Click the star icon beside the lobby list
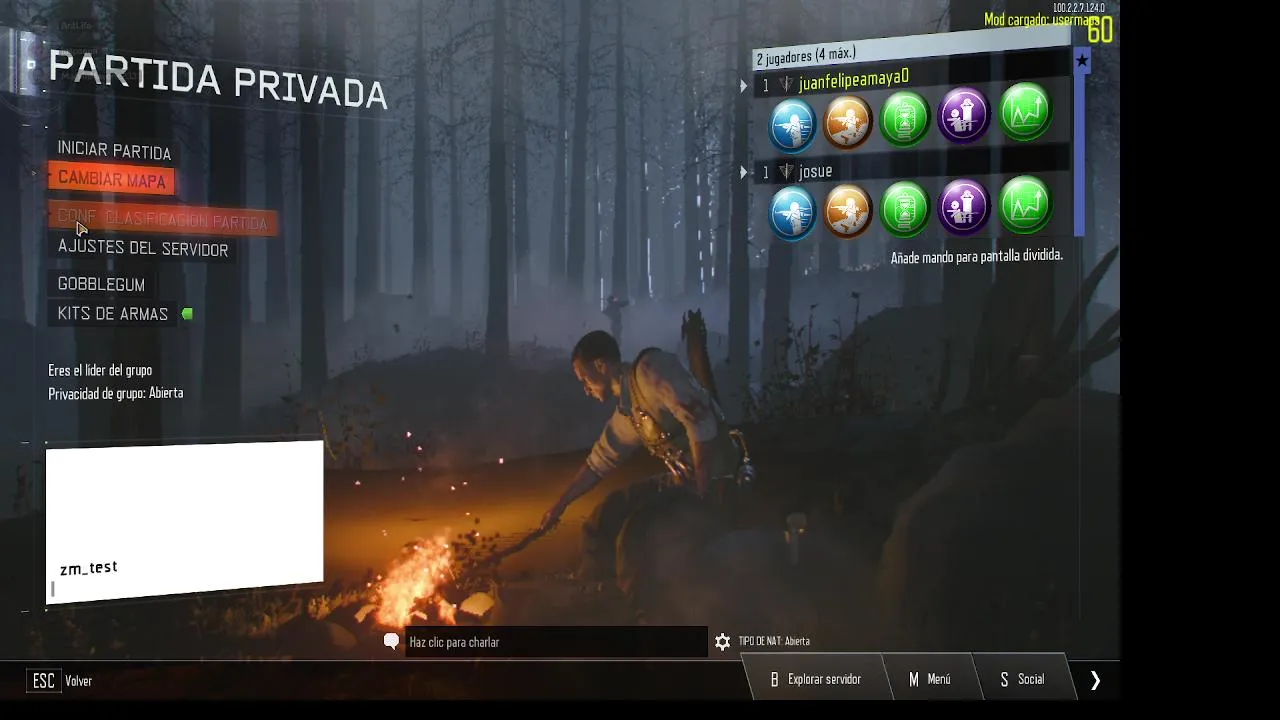1280x720 pixels. 1081,61
